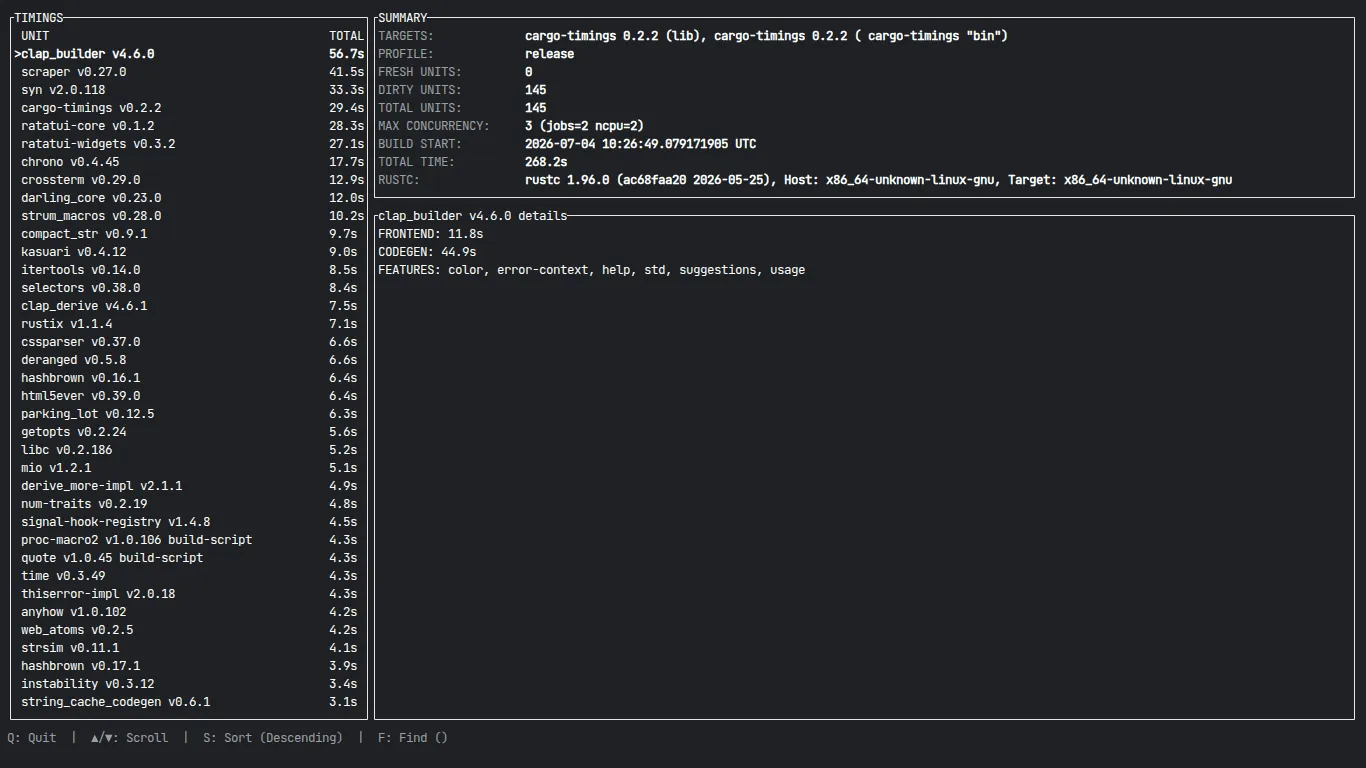Click the S: Sort (Descending) hint
The height and width of the screenshot is (768, 1366).
pyautogui.click(x=273, y=738)
